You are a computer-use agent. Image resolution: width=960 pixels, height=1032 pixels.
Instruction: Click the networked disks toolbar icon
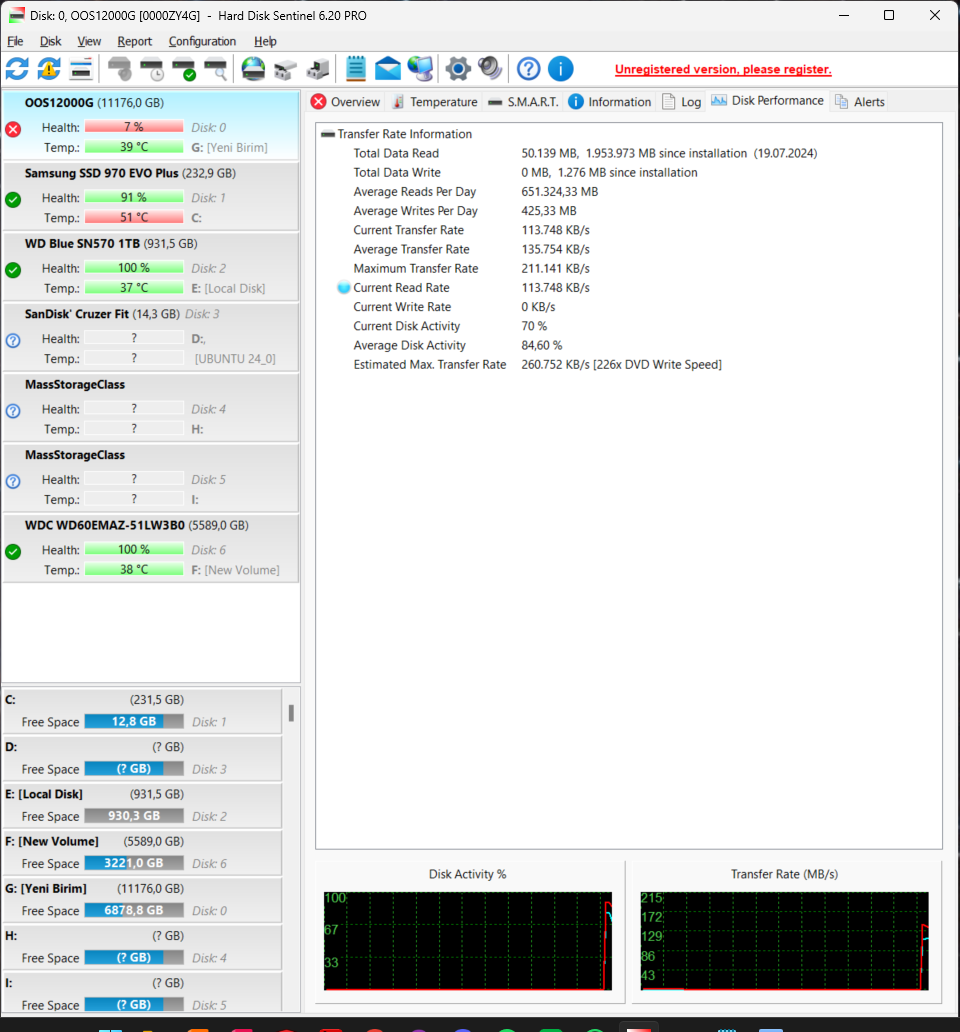pos(286,68)
